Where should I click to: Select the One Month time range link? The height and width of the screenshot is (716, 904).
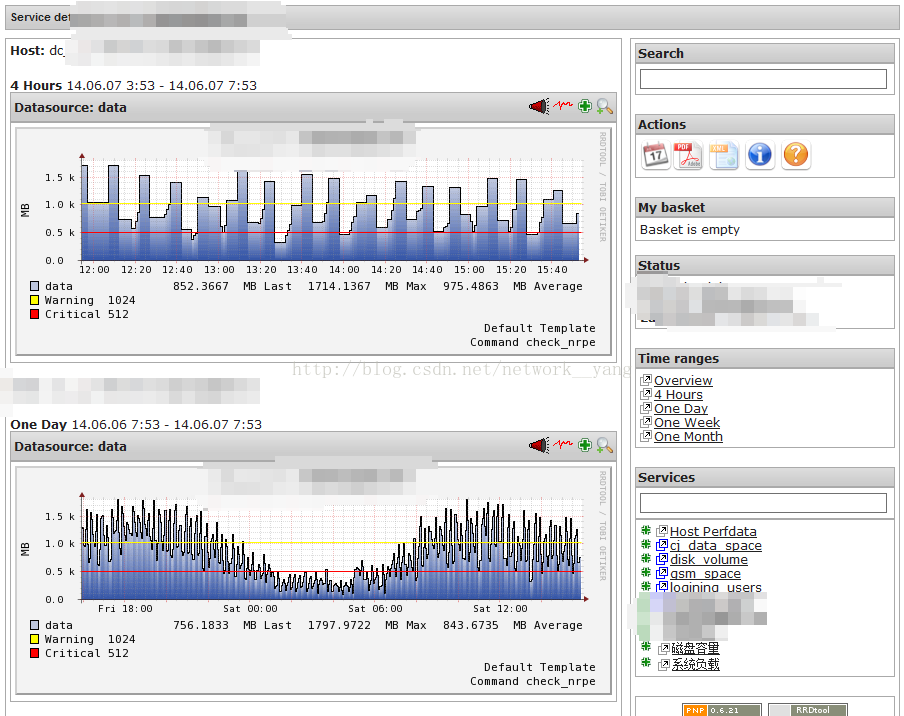pos(688,436)
